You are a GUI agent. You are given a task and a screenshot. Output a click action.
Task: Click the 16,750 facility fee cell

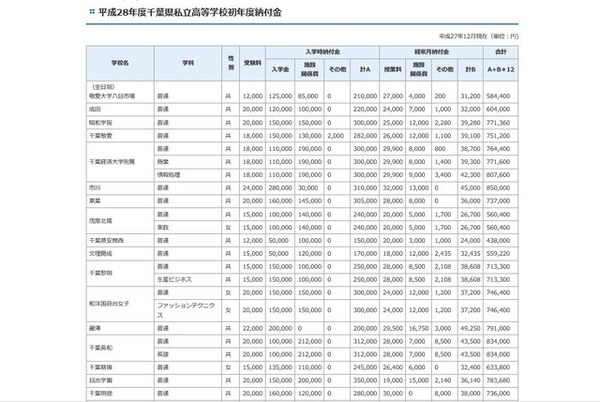(x=419, y=329)
